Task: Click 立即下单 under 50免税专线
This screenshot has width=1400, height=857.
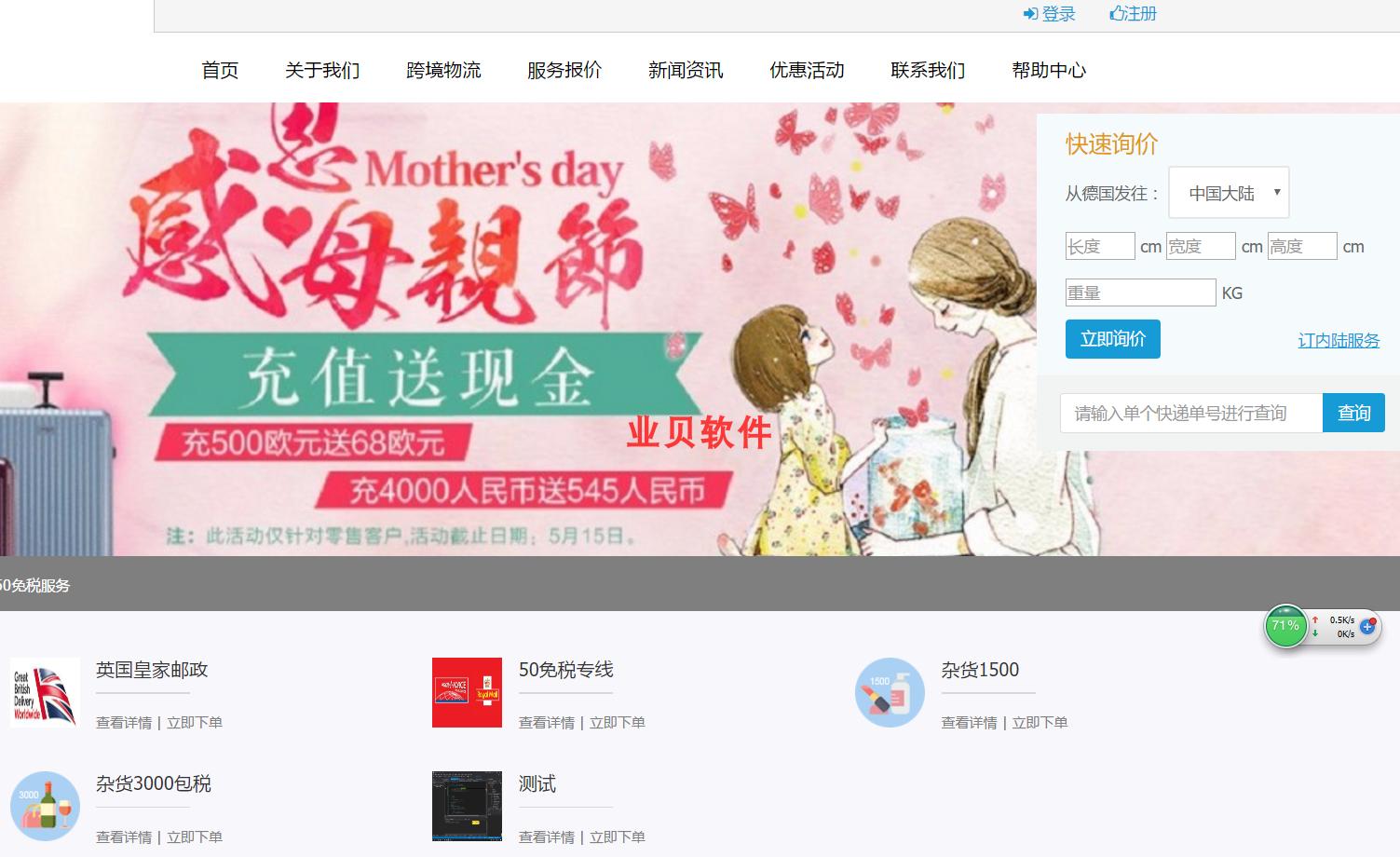Action: [618, 723]
